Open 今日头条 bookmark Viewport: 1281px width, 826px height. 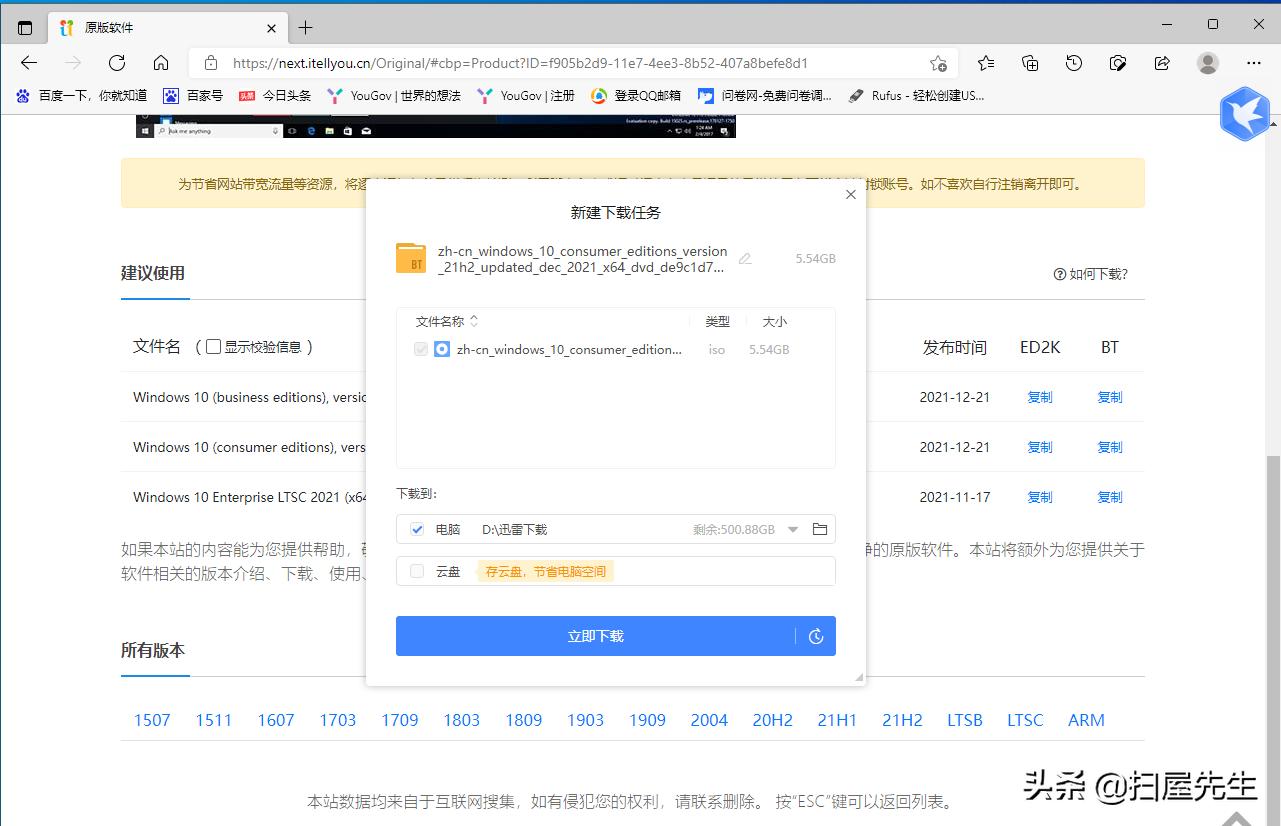pyautogui.click(x=275, y=96)
